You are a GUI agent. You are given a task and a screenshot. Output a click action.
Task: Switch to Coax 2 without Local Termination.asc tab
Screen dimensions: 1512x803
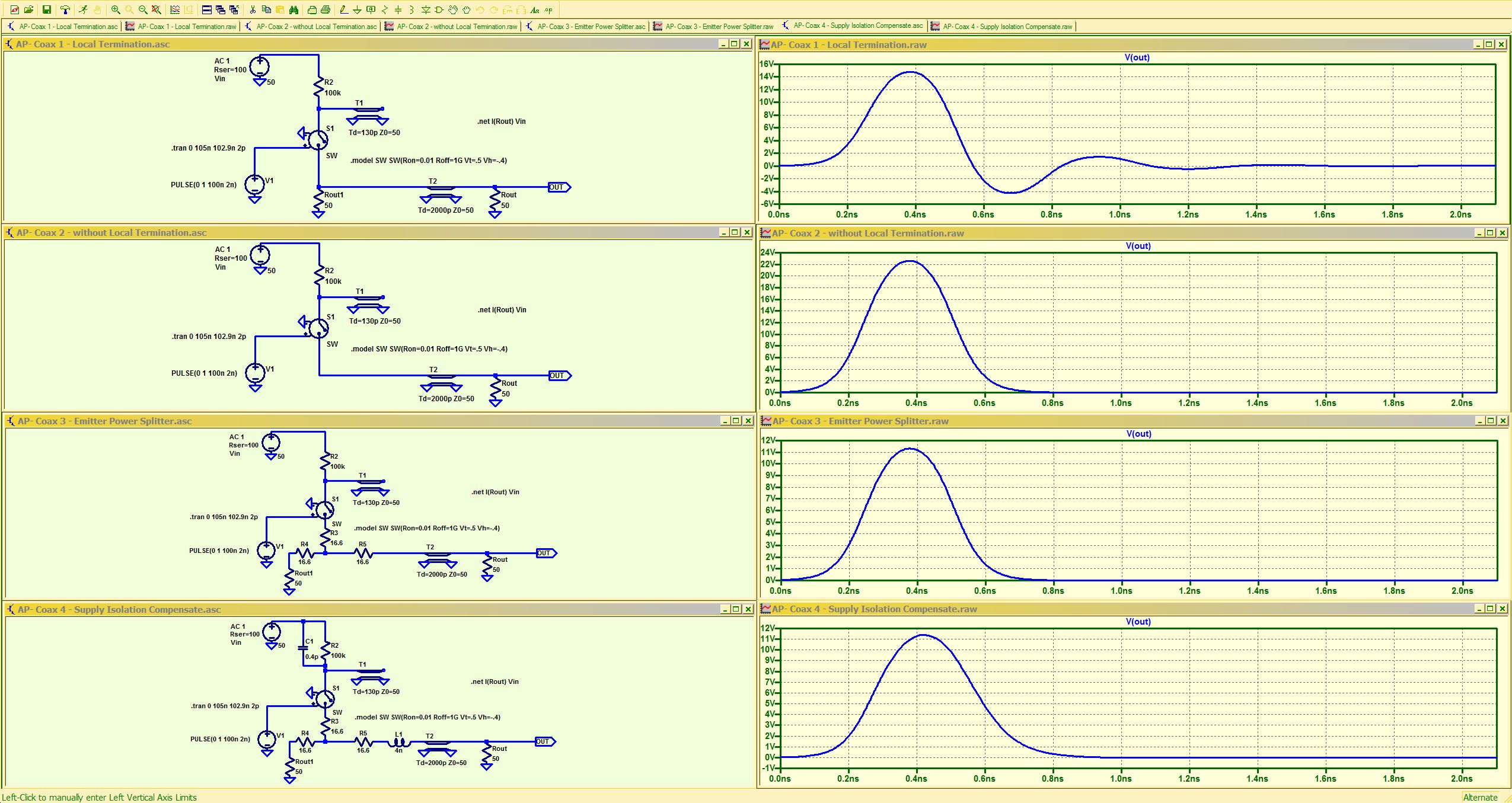315,27
